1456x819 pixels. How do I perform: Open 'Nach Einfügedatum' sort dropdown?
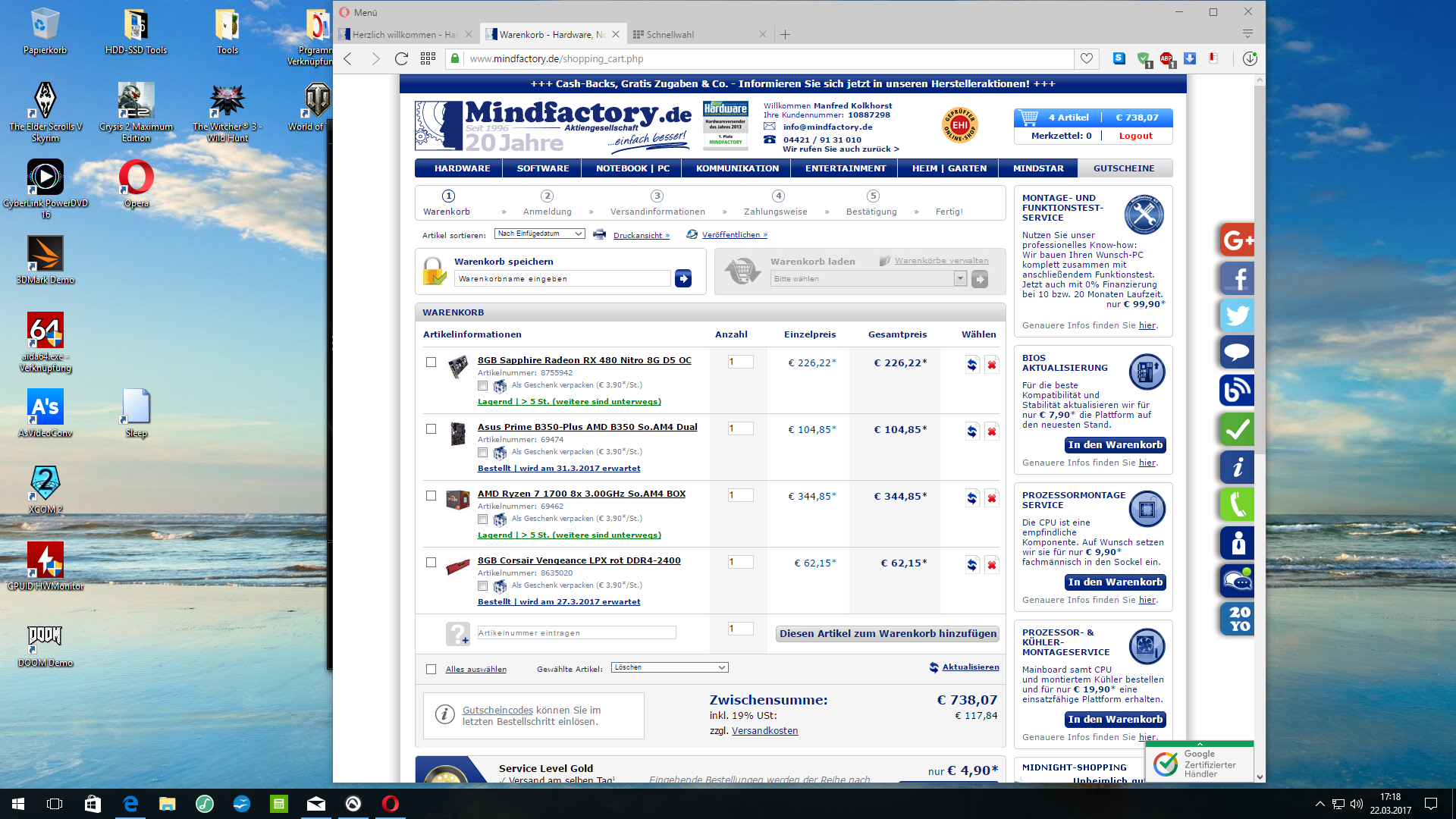[x=539, y=234]
